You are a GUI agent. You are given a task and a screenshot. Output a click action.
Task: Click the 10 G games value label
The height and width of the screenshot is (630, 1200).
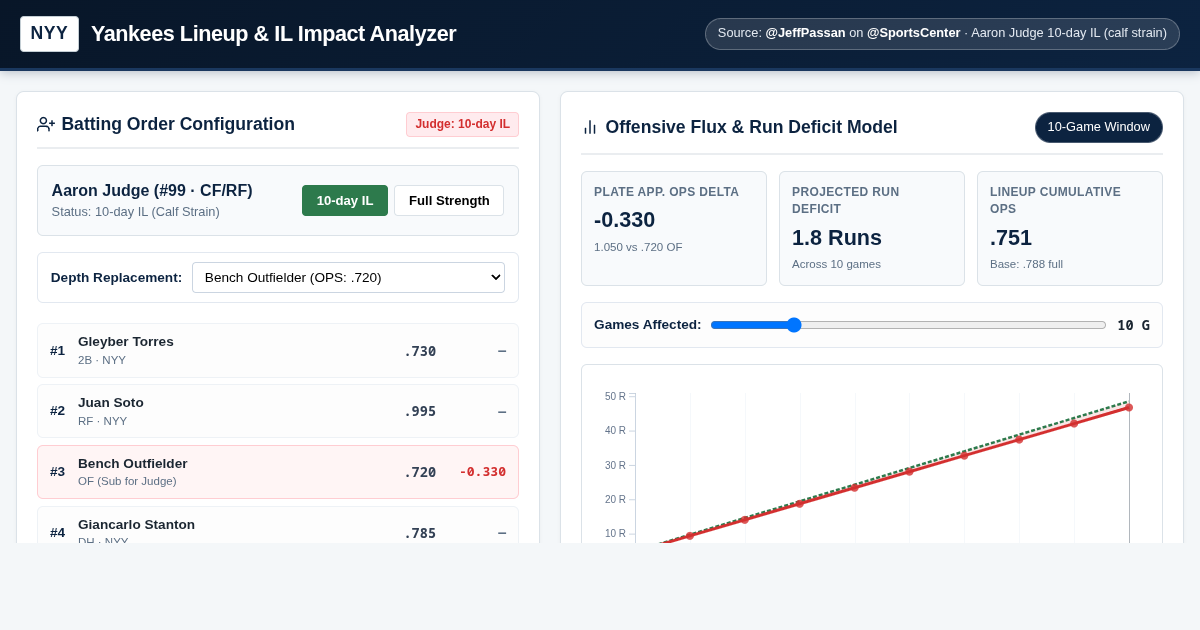coord(1133,325)
